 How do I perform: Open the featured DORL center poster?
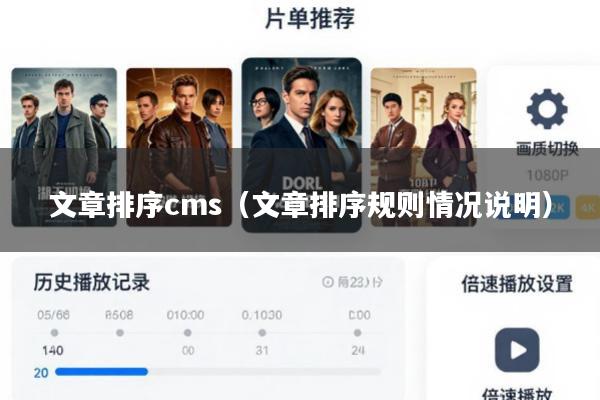[302, 145]
